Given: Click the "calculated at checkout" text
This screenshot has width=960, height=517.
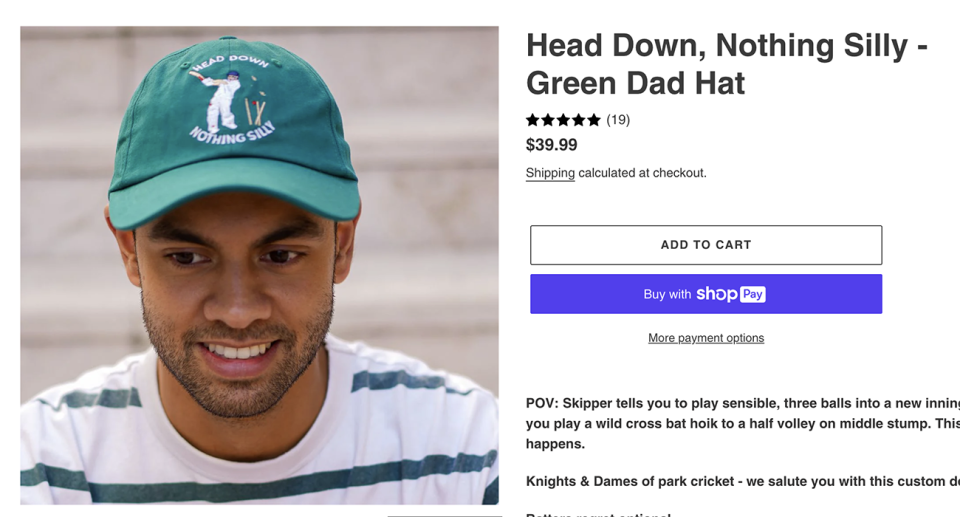Looking at the screenshot, I should point(643,173).
